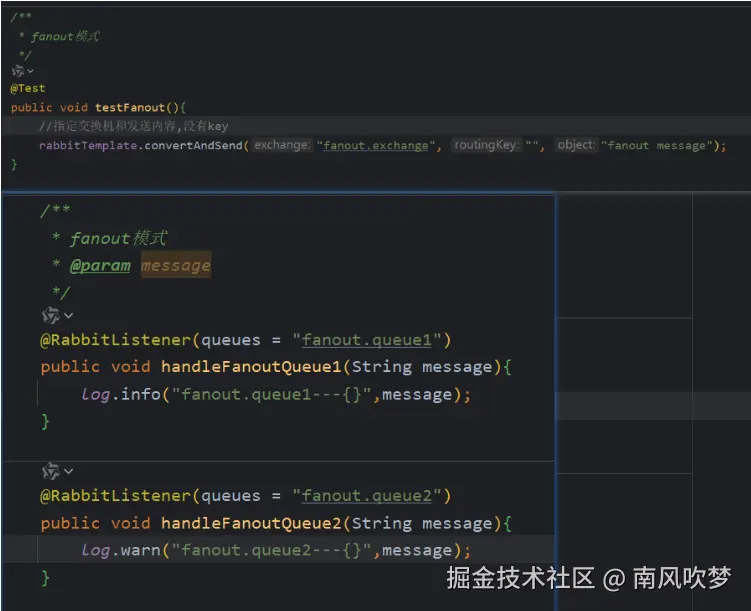The height and width of the screenshot is (611, 751).
Task: Expand the chevron above the @Test annotation
Action: [31, 71]
